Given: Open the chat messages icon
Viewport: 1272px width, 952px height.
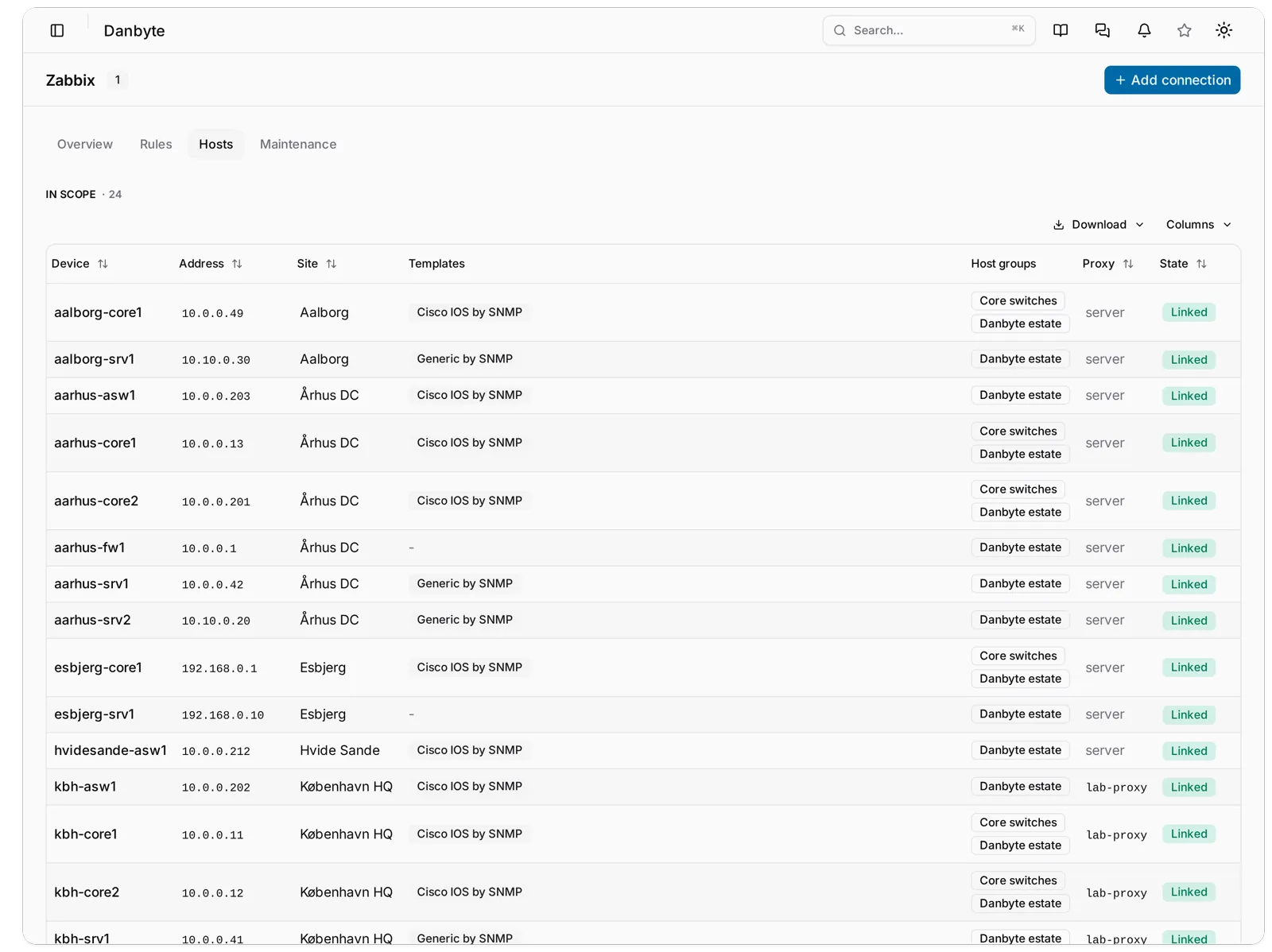Looking at the screenshot, I should 1103,30.
